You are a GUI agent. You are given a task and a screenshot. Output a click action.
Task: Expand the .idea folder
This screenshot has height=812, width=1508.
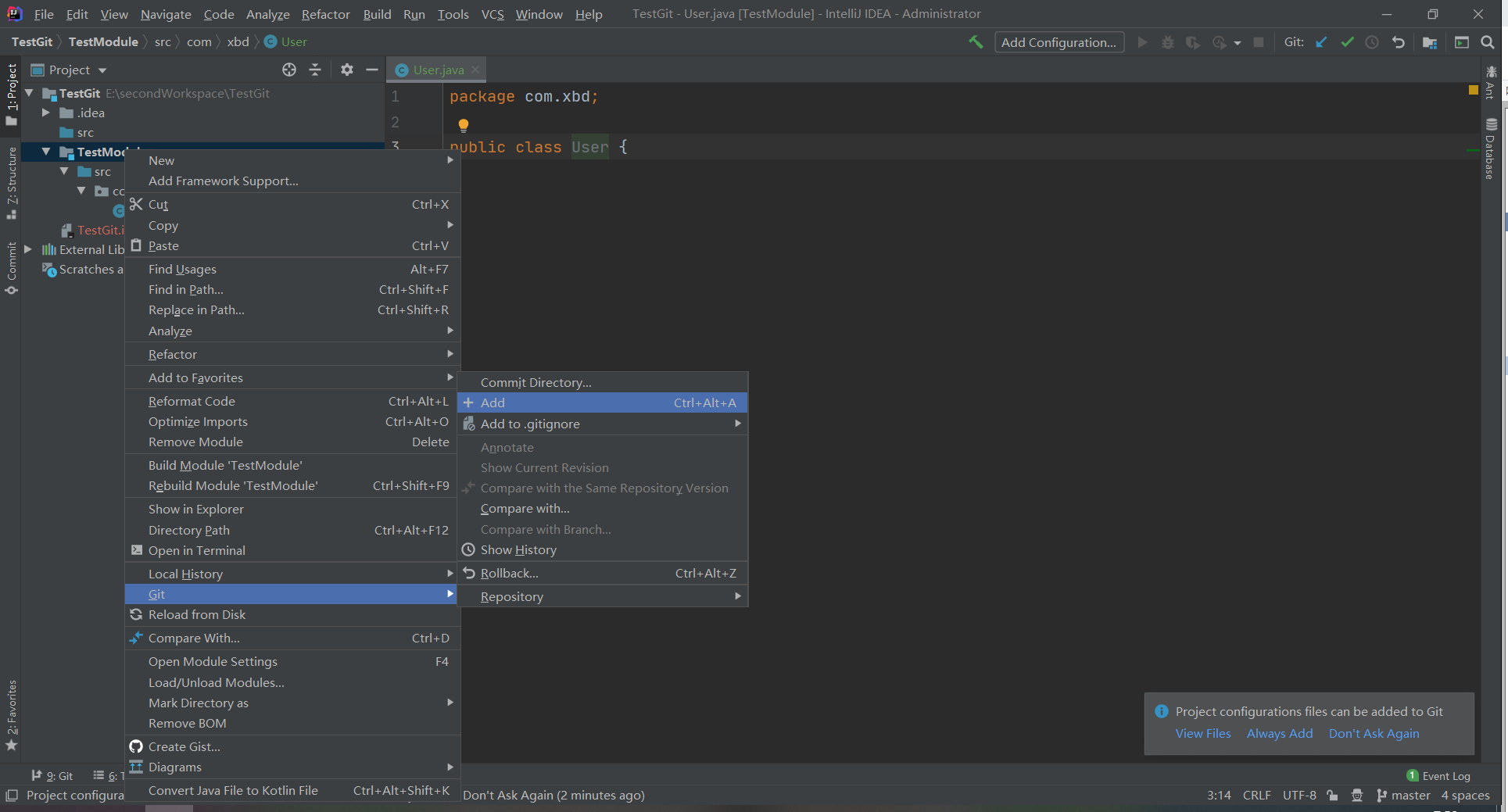click(46, 113)
